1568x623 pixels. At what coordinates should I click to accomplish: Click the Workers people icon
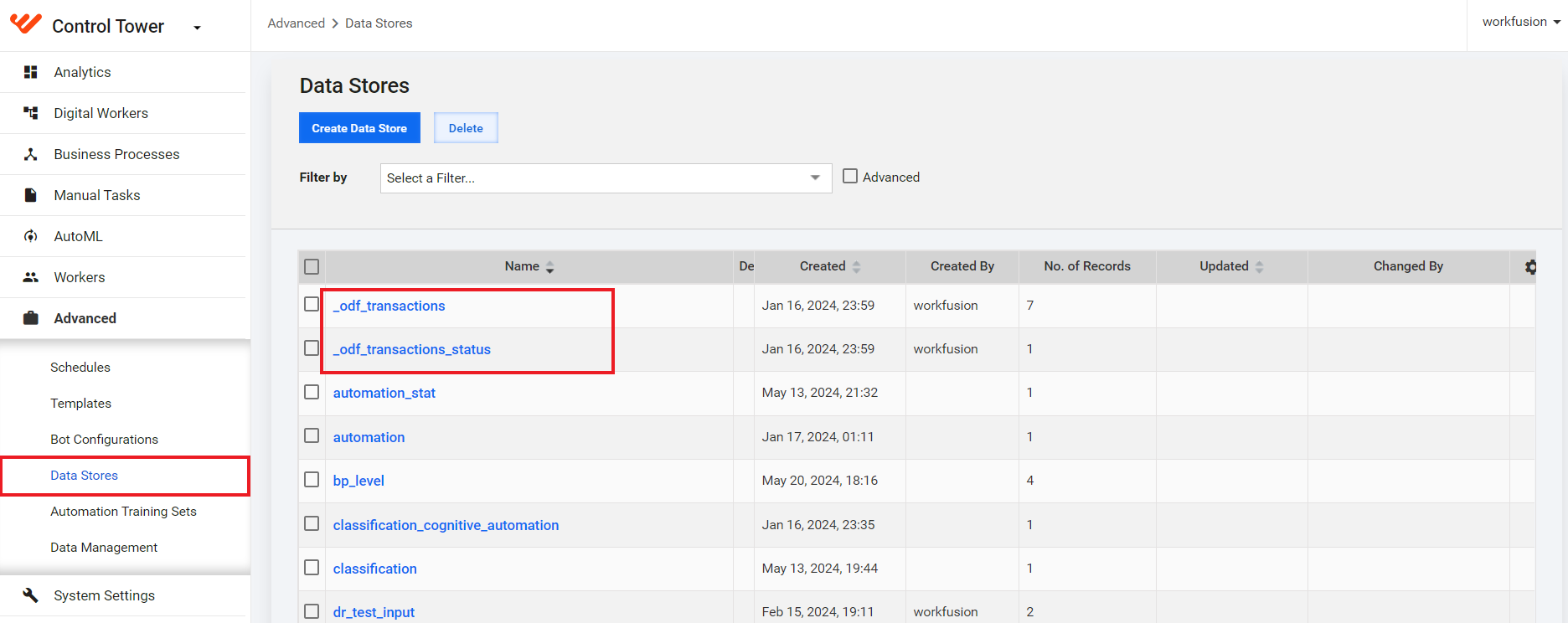click(x=31, y=277)
